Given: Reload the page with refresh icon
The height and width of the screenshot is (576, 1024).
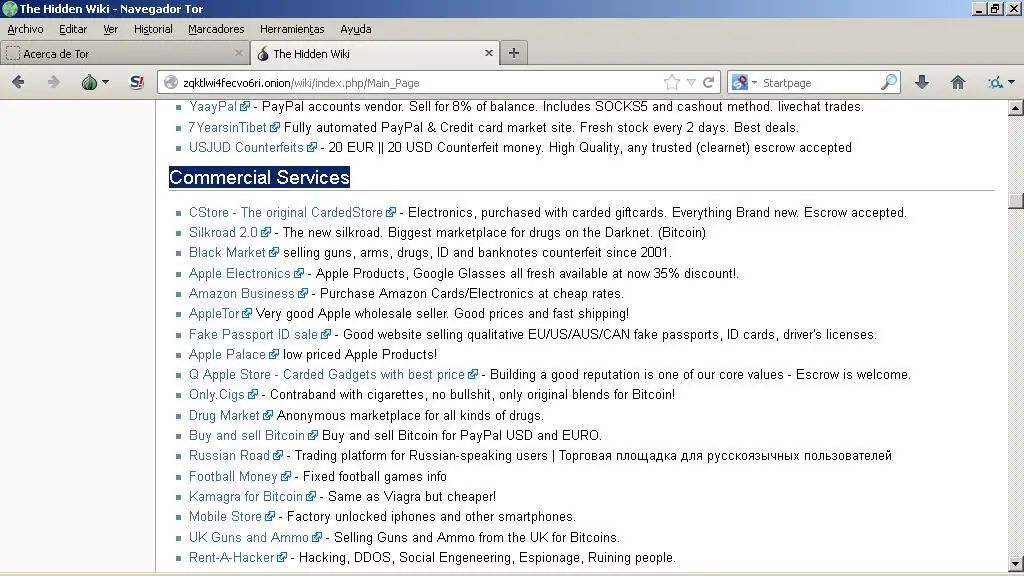Looking at the screenshot, I should [708, 82].
